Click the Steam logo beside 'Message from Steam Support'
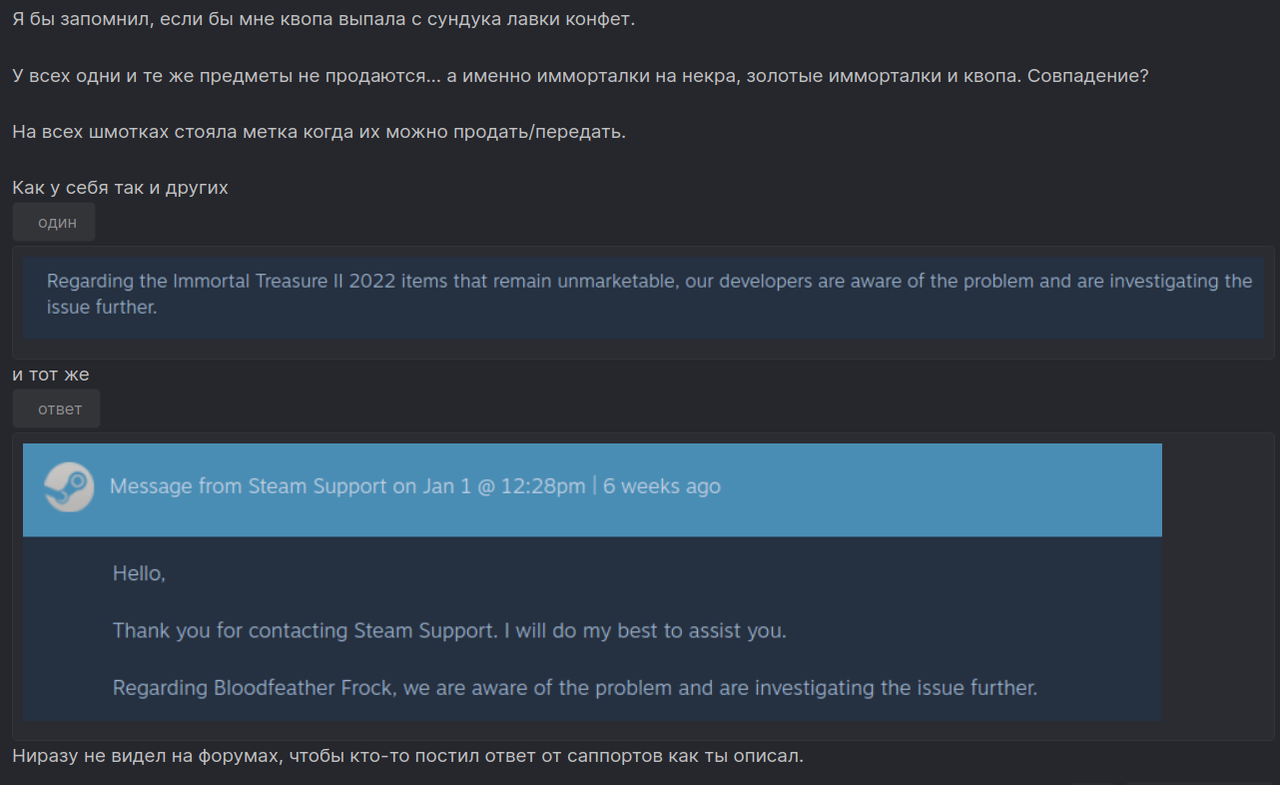The width and height of the screenshot is (1280, 785). (68, 489)
